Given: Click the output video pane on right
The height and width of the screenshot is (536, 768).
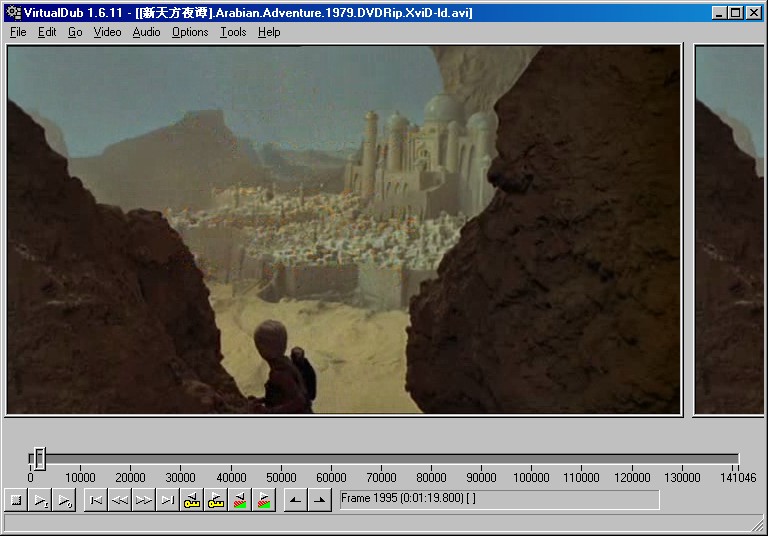Looking at the screenshot, I should [x=730, y=230].
